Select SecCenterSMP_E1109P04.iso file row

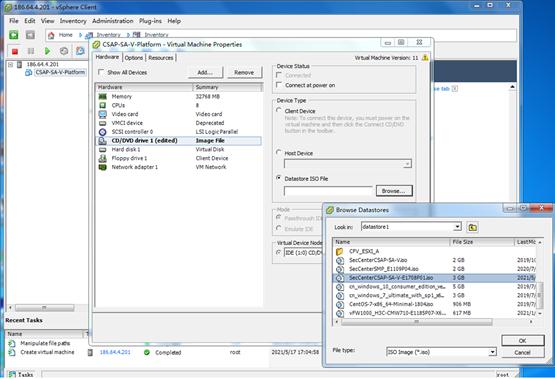click(435, 269)
